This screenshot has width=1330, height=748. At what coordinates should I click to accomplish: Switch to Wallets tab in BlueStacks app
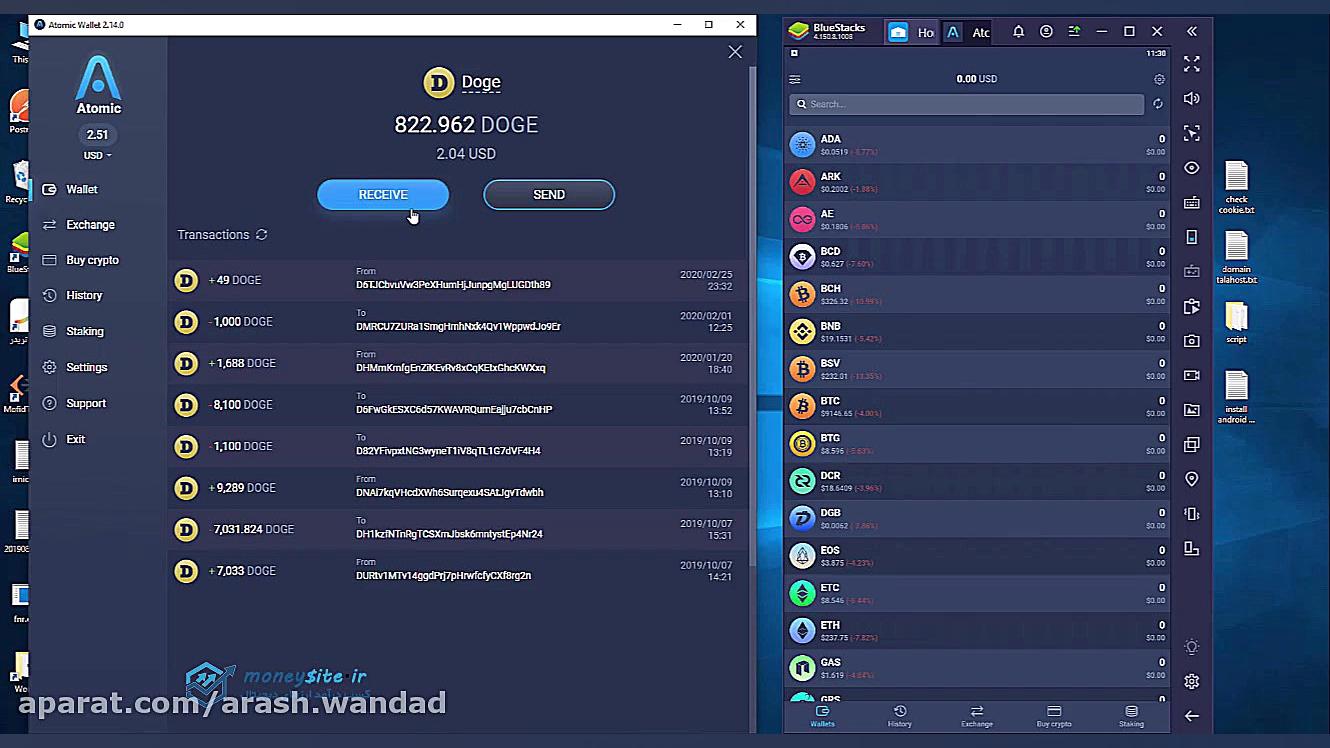(x=822, y=716)
